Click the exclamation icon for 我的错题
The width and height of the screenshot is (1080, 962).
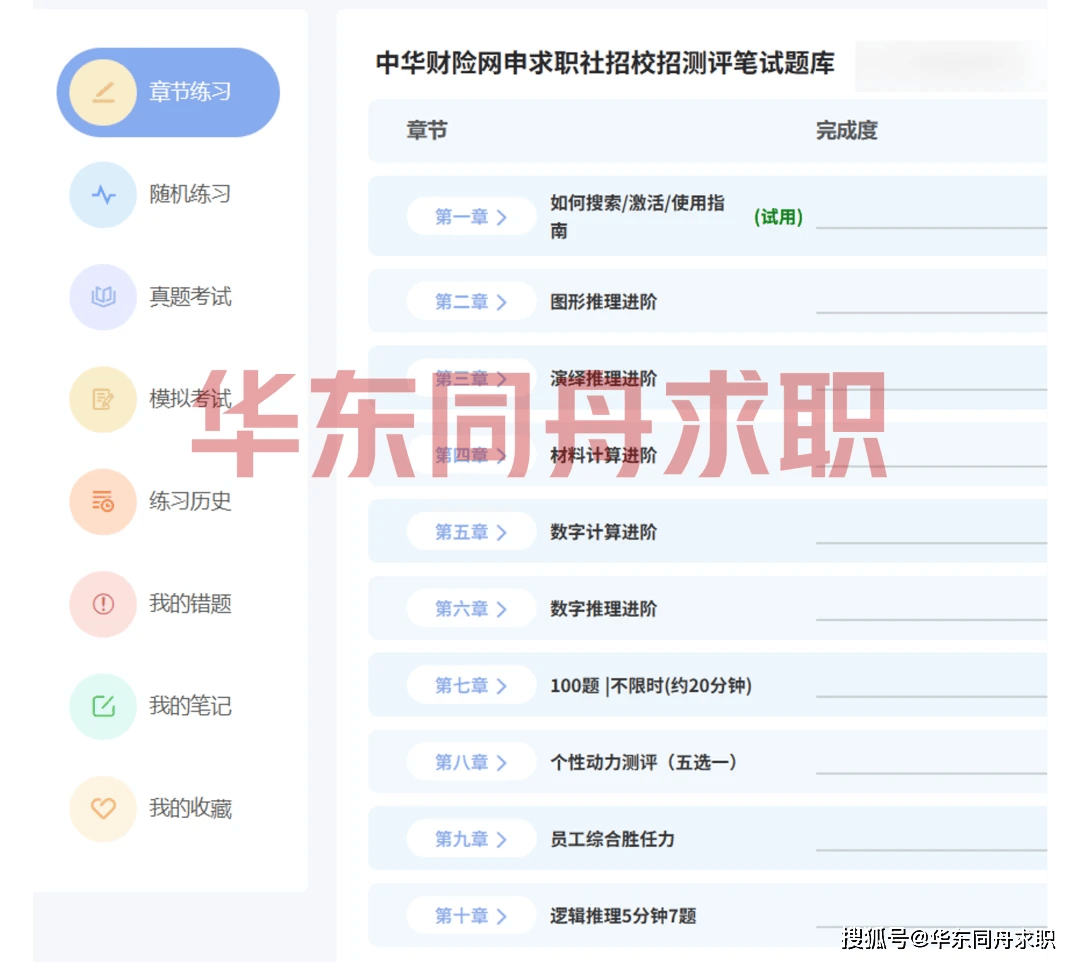pos(103,604)
